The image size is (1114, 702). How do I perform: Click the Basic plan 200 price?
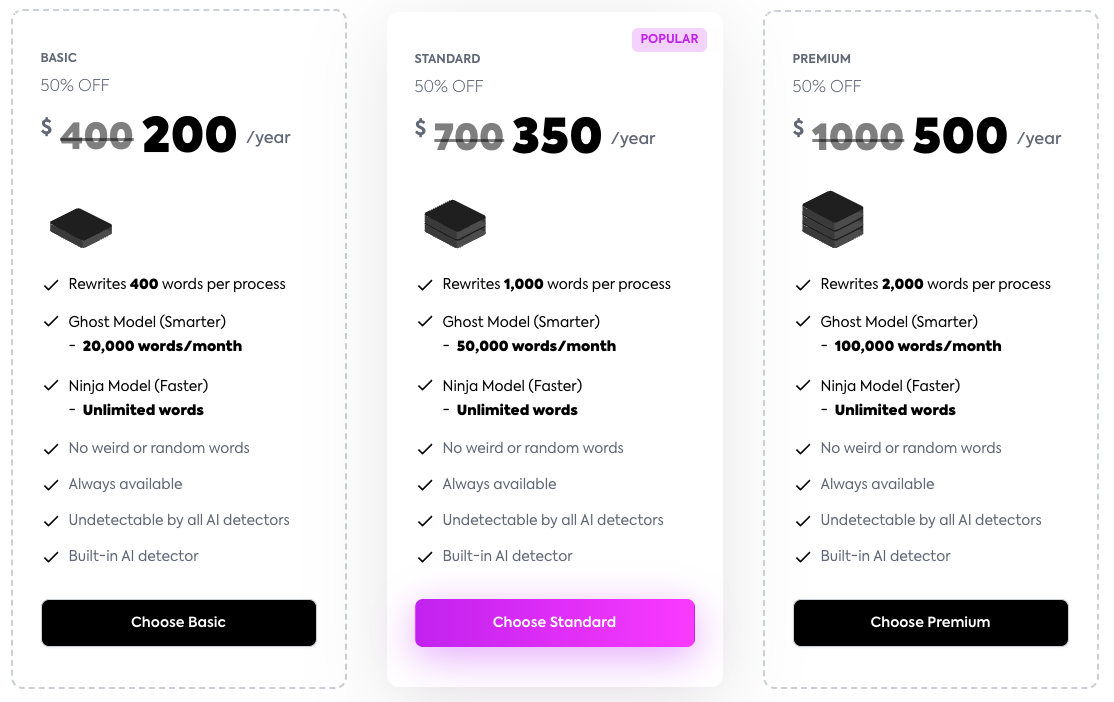click(189, 136)
